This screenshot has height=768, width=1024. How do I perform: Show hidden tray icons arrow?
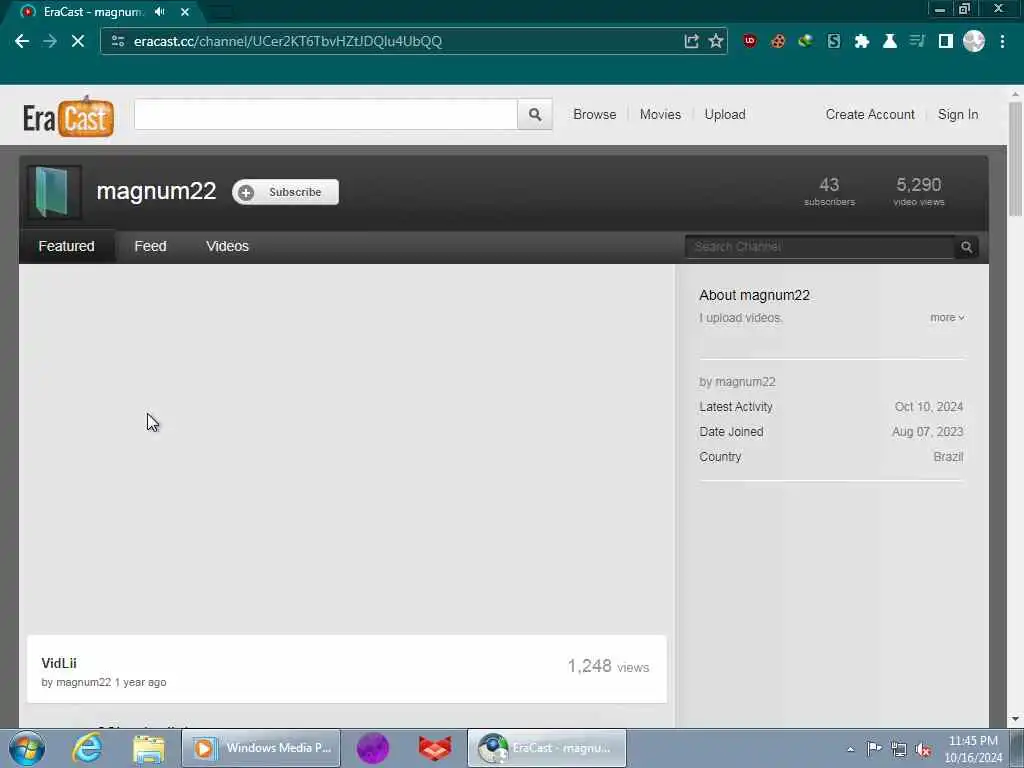coord(850,749)
